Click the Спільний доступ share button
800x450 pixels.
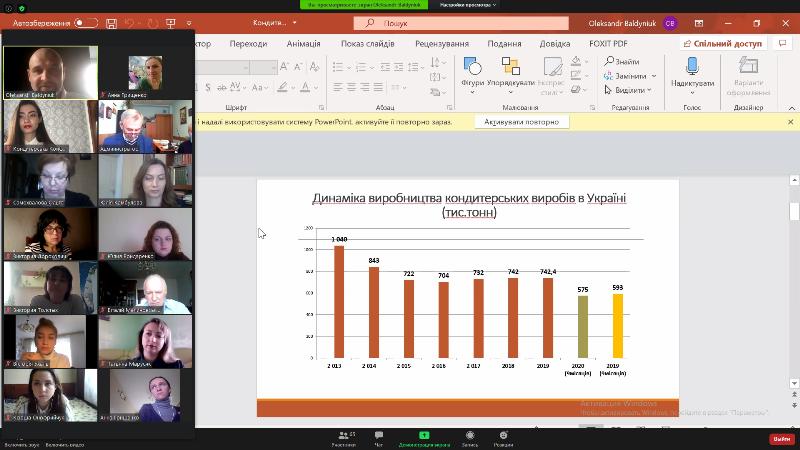pyautogui.click(x=722, y=44)
